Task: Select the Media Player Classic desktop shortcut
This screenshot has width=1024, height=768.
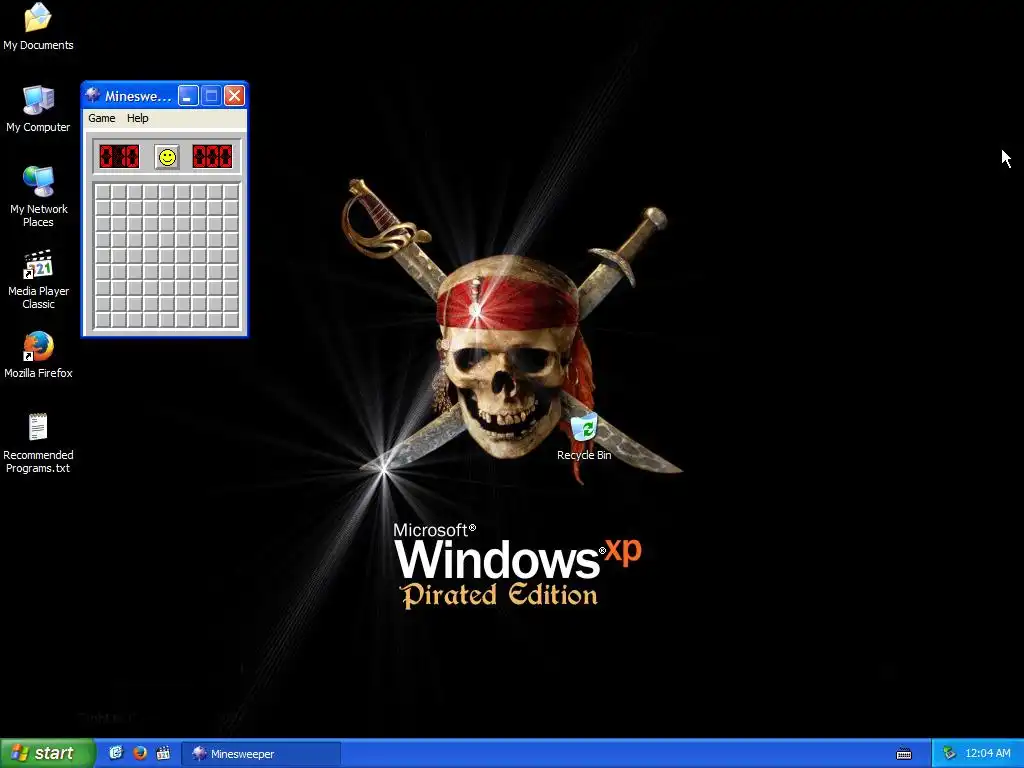Action: click(x=39, y=279)
